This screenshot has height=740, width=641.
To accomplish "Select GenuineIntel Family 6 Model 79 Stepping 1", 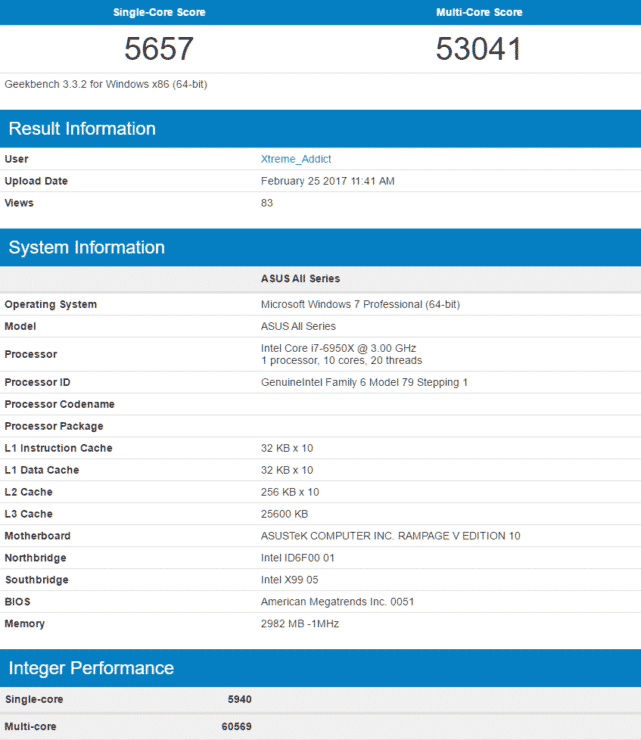I will pyautogui.click(x=364, y=382).
